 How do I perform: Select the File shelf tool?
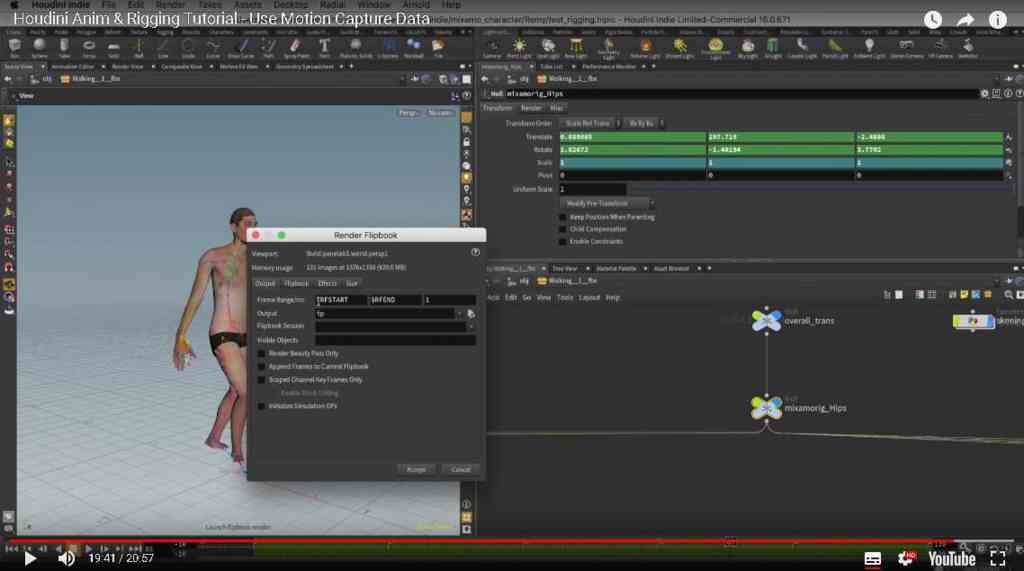(x=438, y=46)
